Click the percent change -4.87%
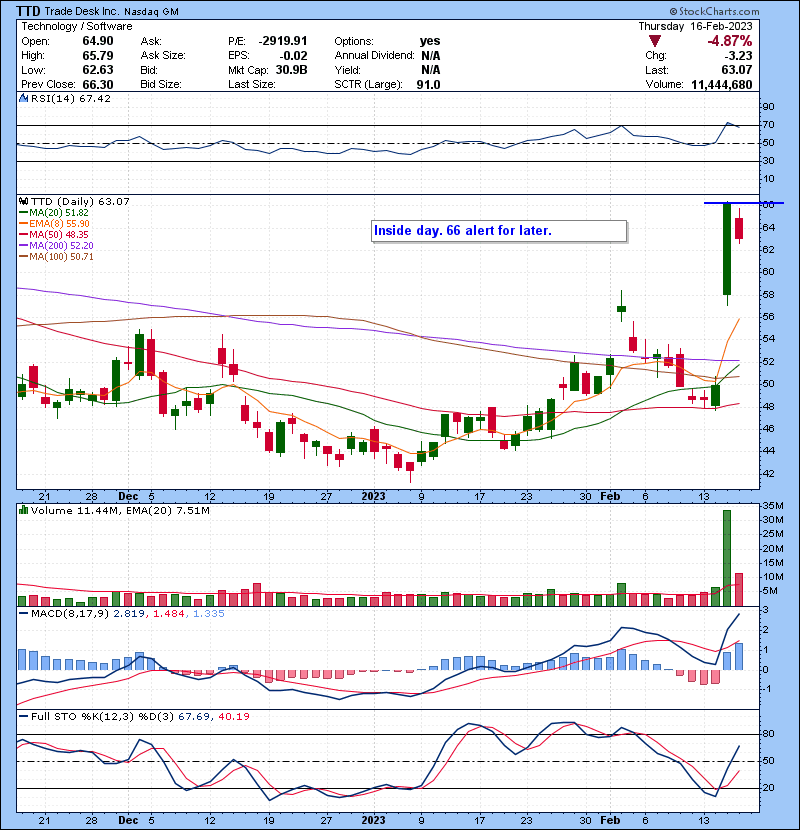This screenshot has height=830, width=800. click(x=730, y=41)
